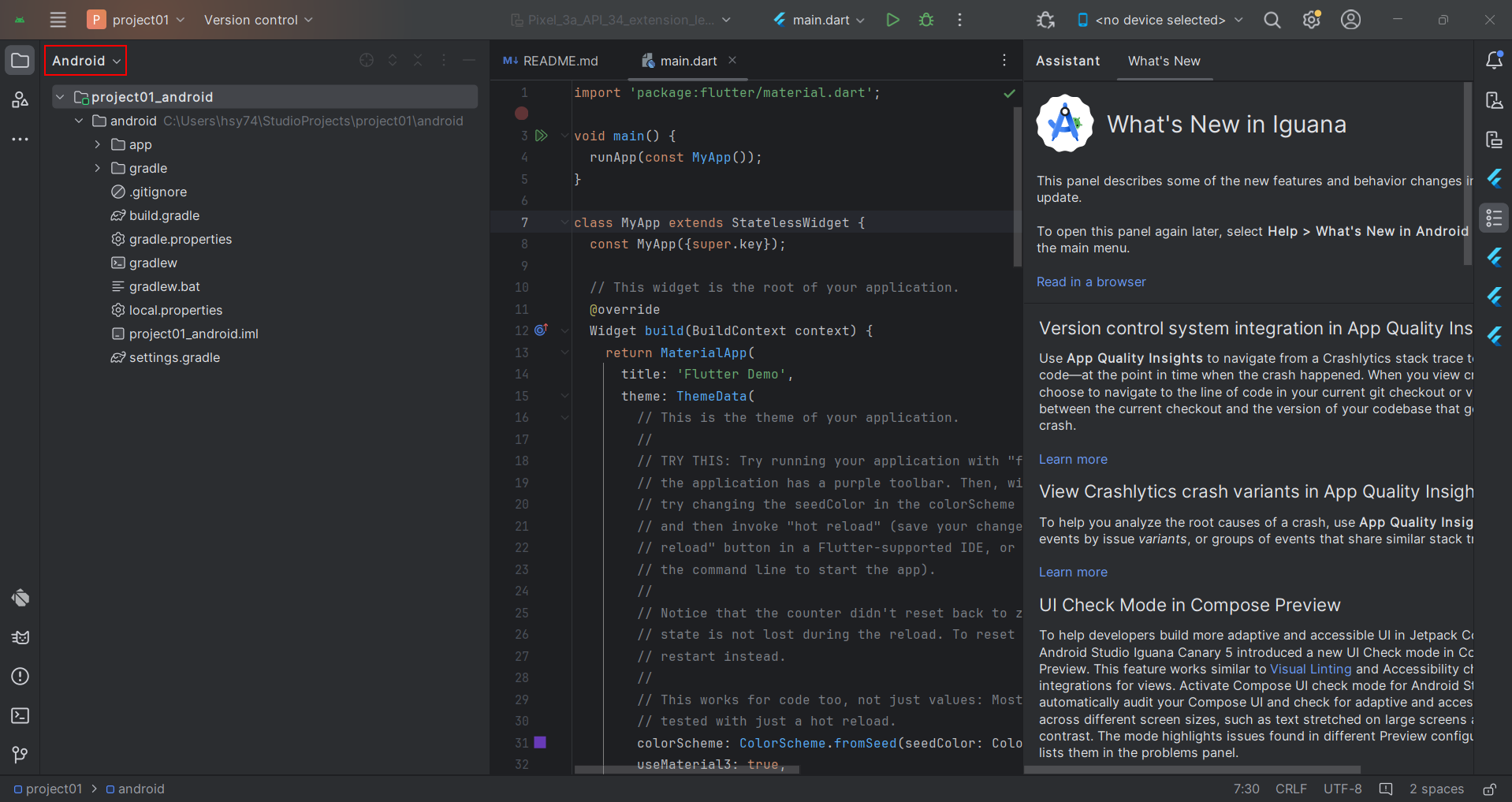1512x802 pixels.
Task: Open IDE settings gear icon
Action: click(x=1311, y=20)
